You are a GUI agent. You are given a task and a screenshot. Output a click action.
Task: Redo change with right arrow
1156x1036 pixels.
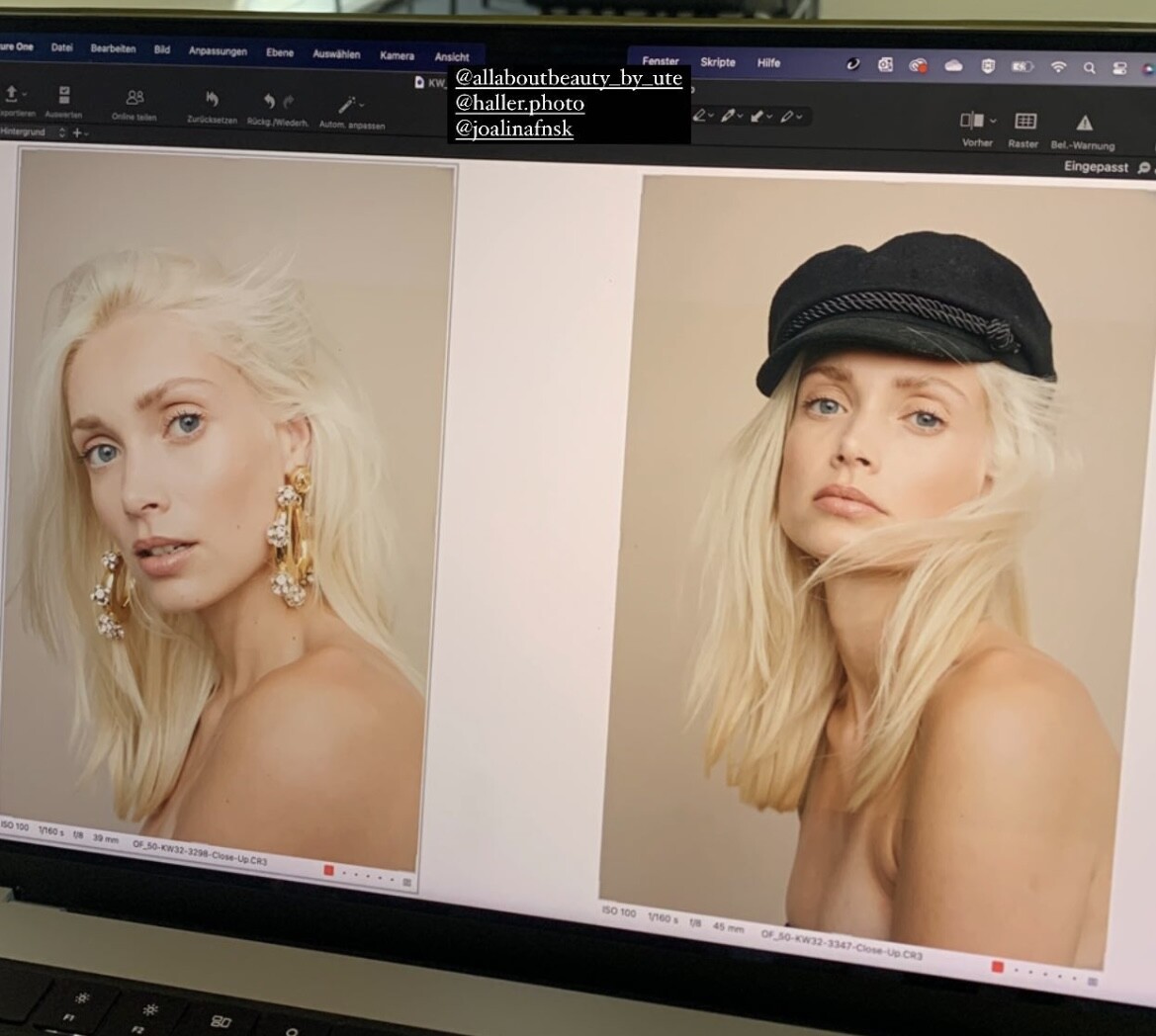click(x=289, y=102)
